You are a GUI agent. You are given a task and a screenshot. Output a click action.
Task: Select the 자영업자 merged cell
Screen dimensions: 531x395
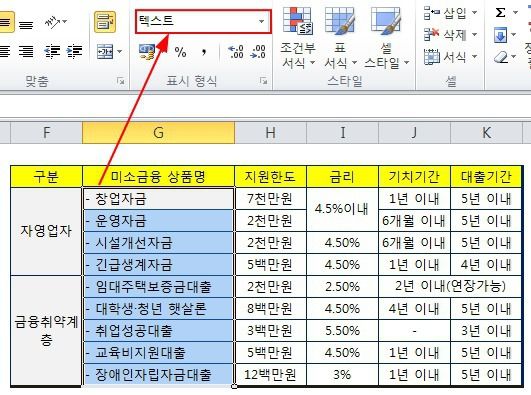point(46,232)
